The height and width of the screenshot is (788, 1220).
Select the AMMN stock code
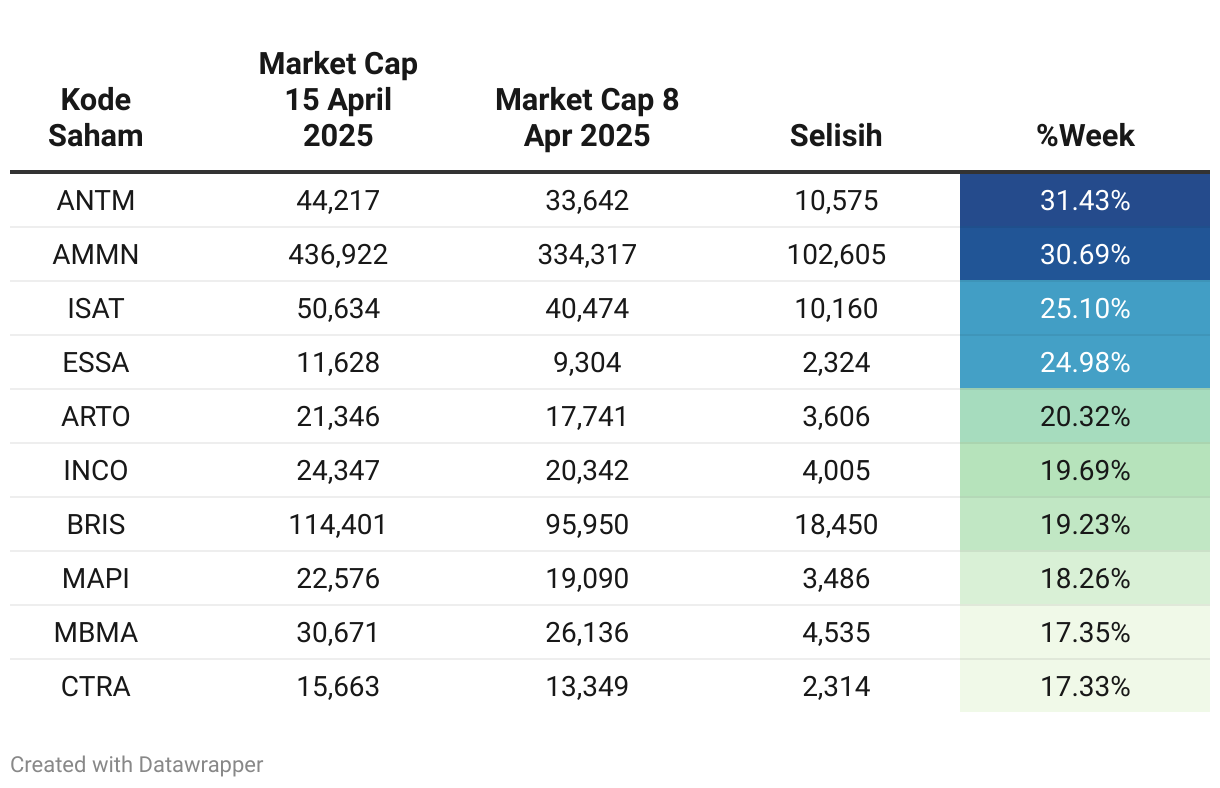(95, 255)
